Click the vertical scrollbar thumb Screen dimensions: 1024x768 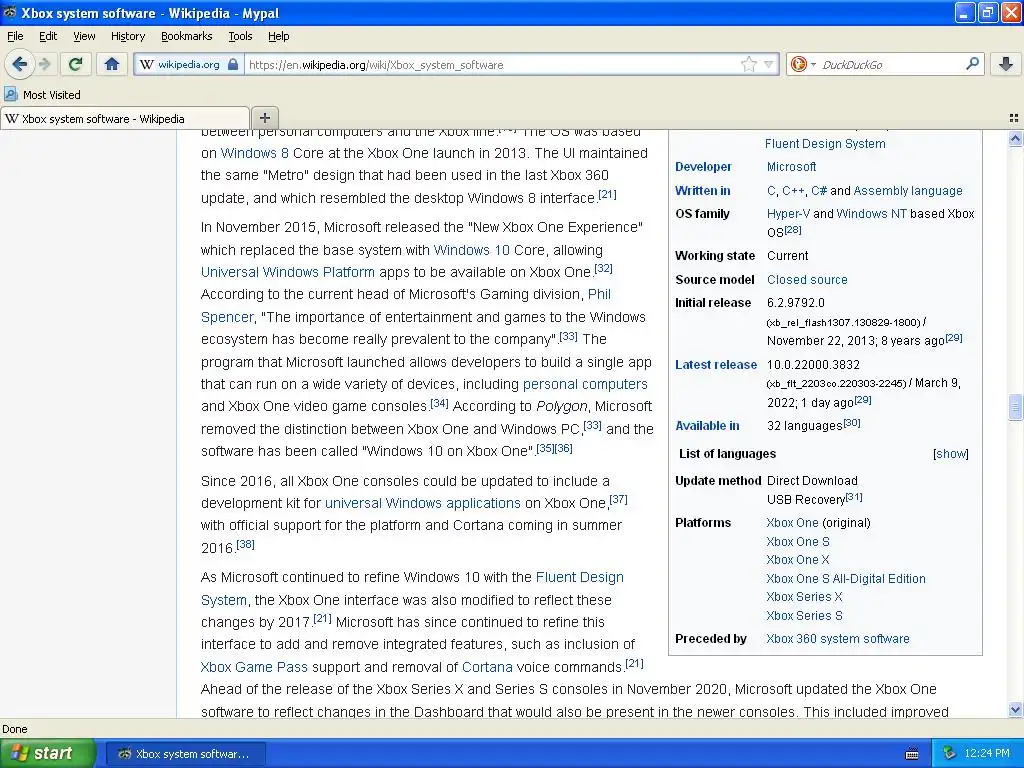tap(1015, 407)
